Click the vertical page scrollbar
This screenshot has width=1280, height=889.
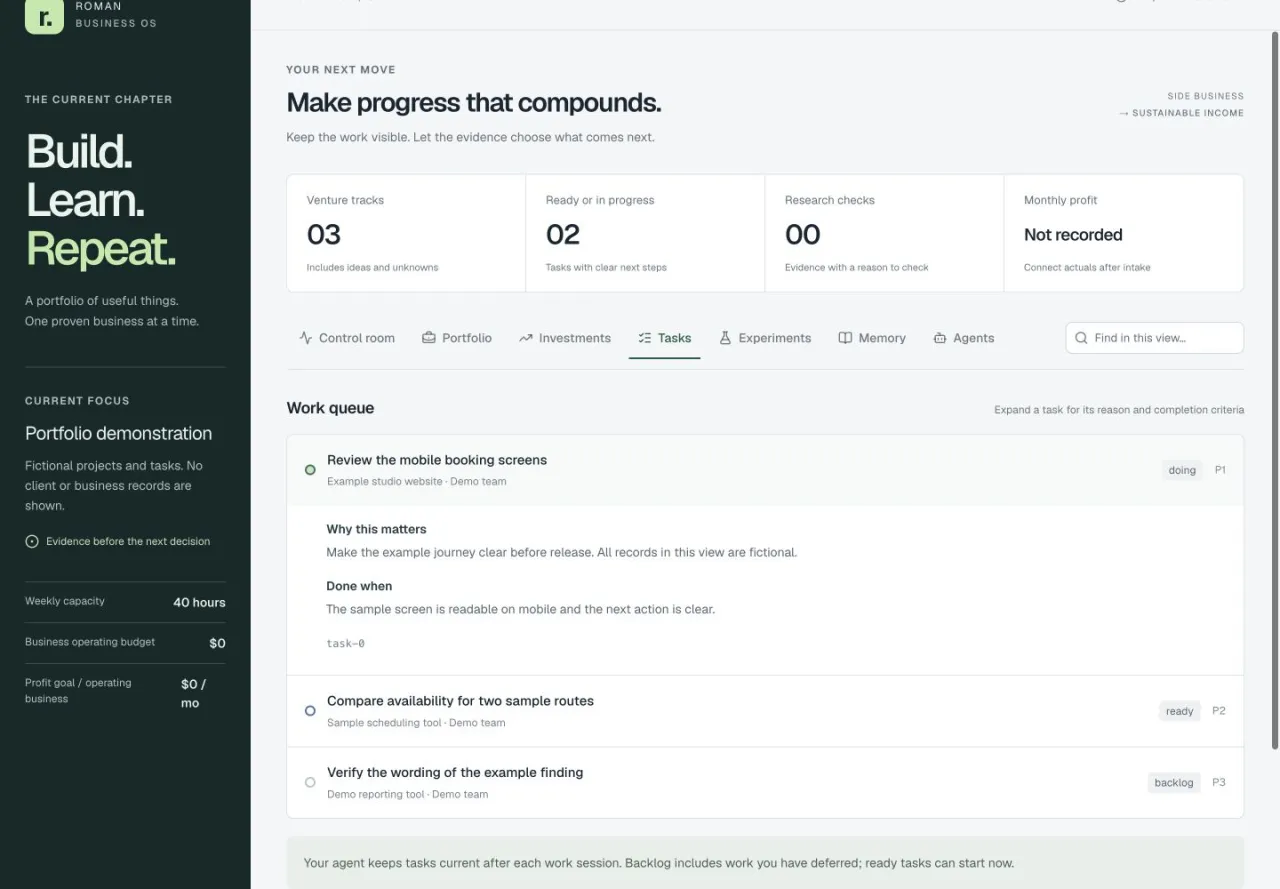pyautogui.click(x=1274, y=390)
